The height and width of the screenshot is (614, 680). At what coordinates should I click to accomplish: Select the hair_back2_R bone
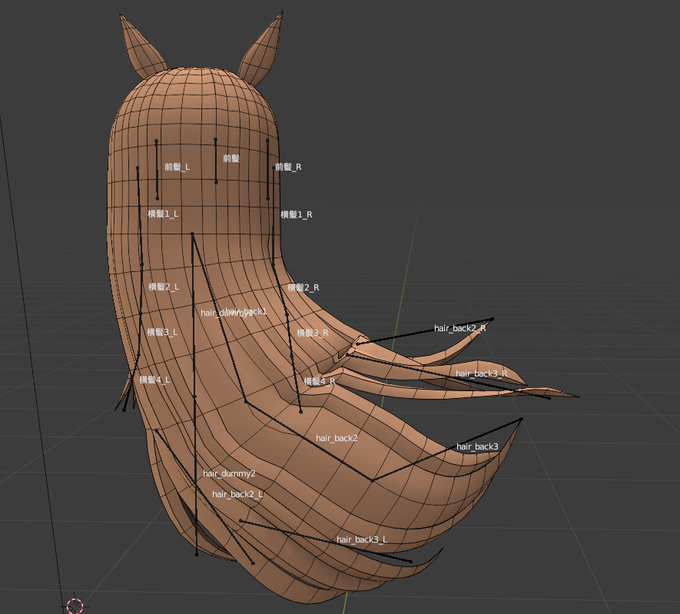[x=460, y=328]
